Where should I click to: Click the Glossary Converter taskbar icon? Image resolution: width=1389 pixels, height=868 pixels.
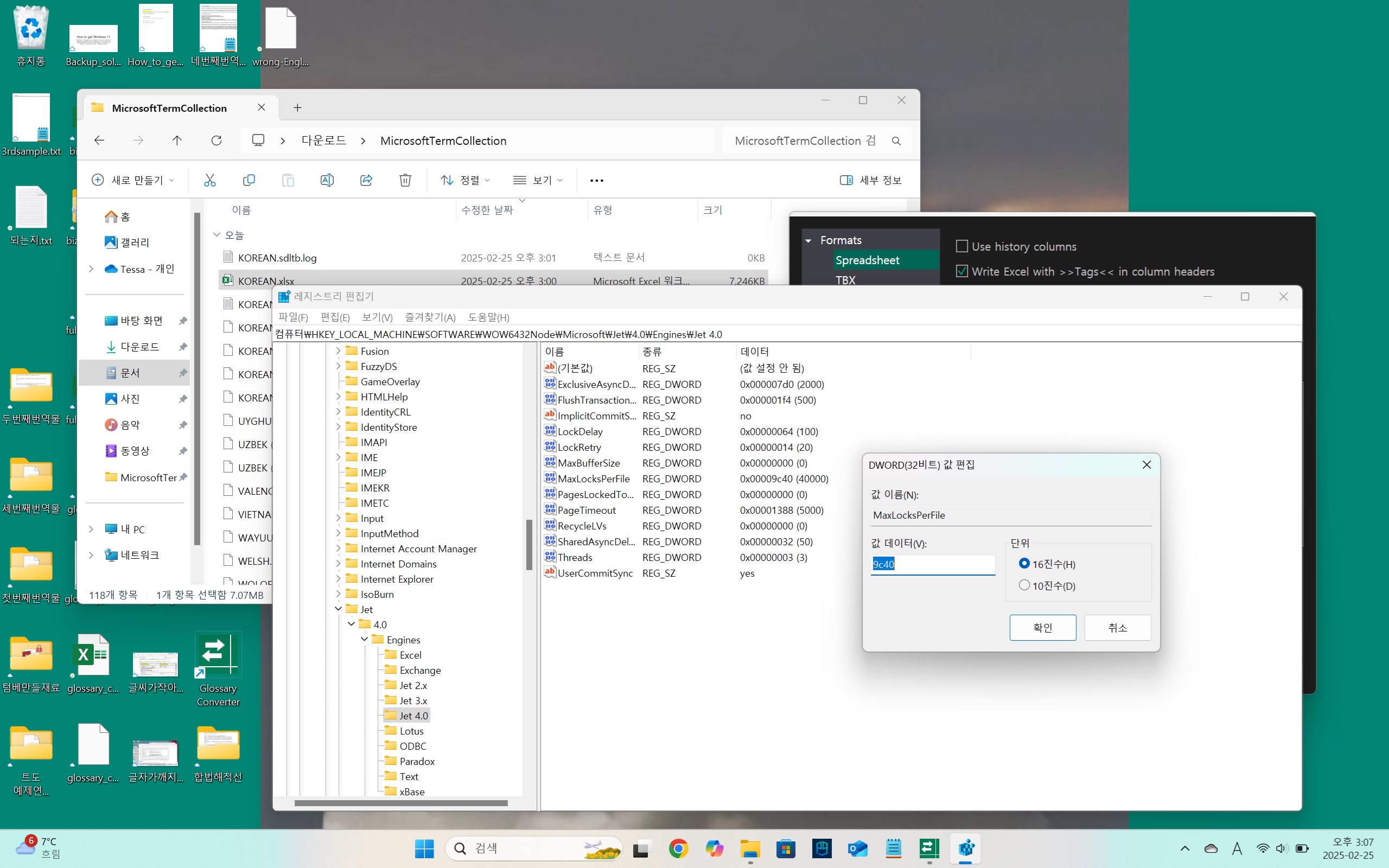[x=929, y=848]
